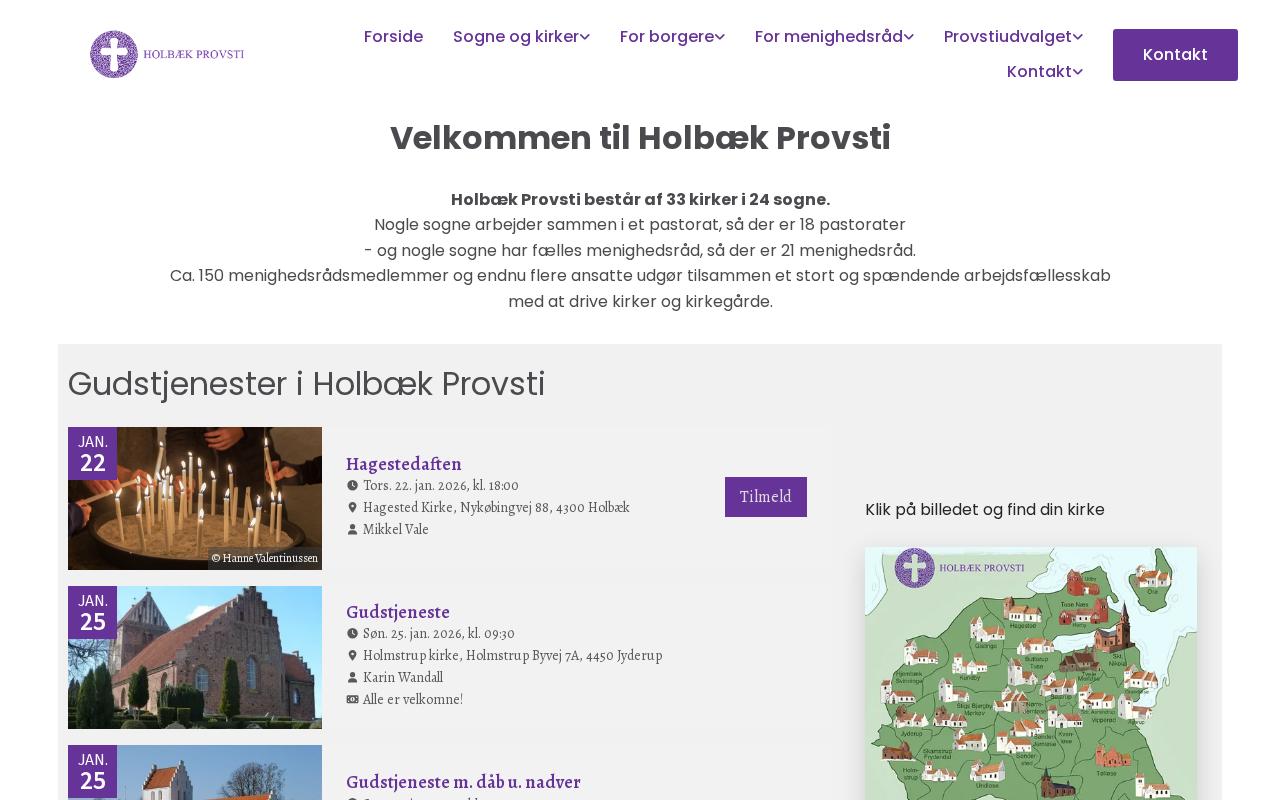Expand the For menighedsråd chevron

click(x=909, y=37)
